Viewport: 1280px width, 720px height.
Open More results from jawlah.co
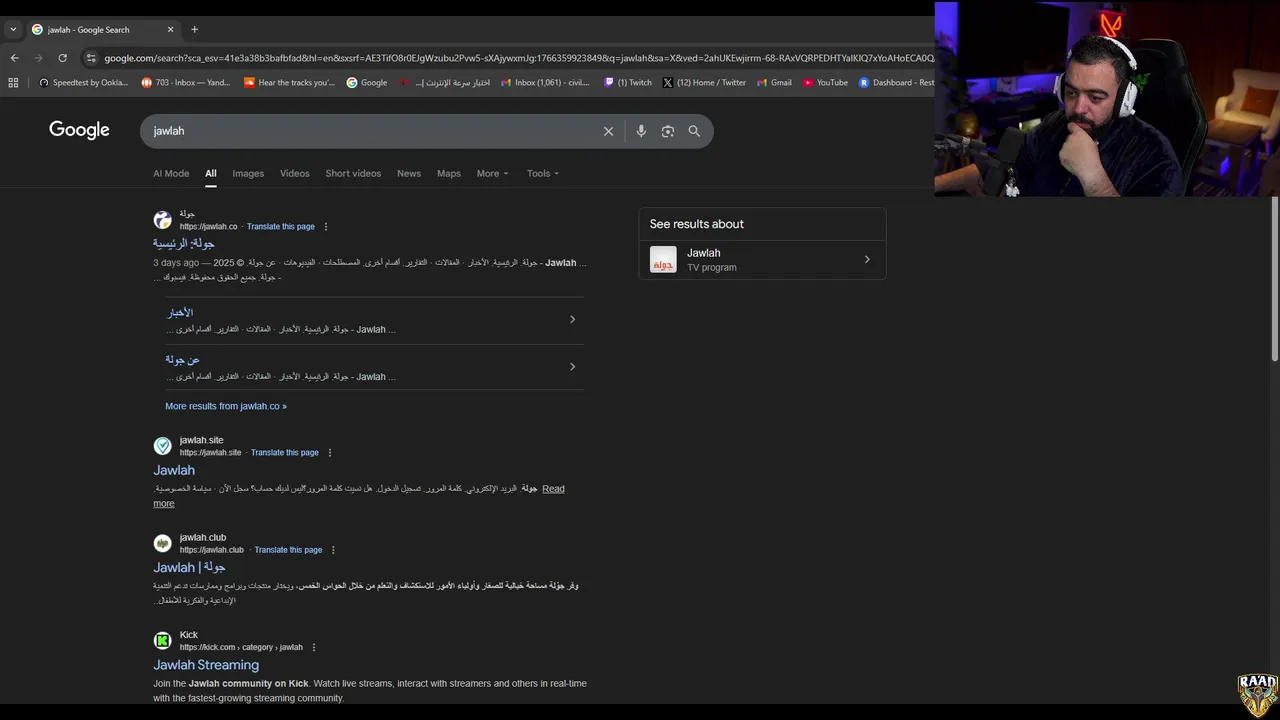(x=226, y=406)
